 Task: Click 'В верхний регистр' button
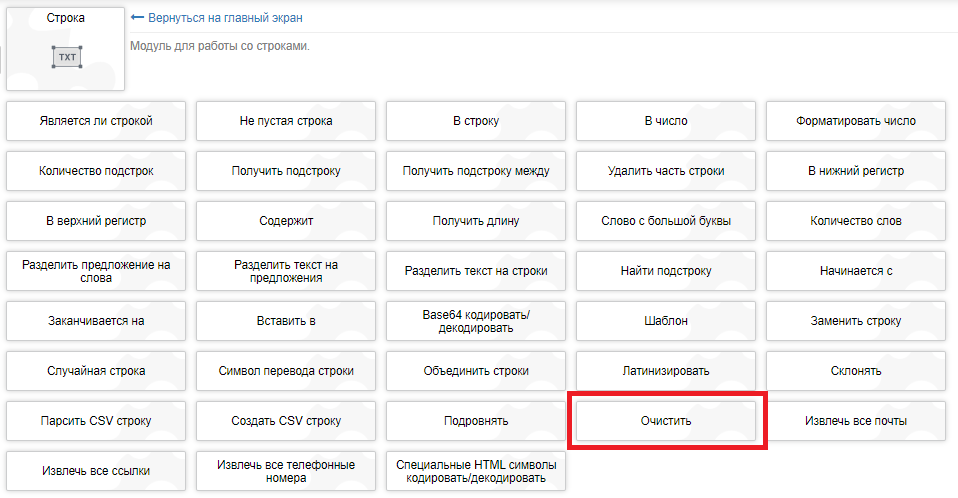96,221
